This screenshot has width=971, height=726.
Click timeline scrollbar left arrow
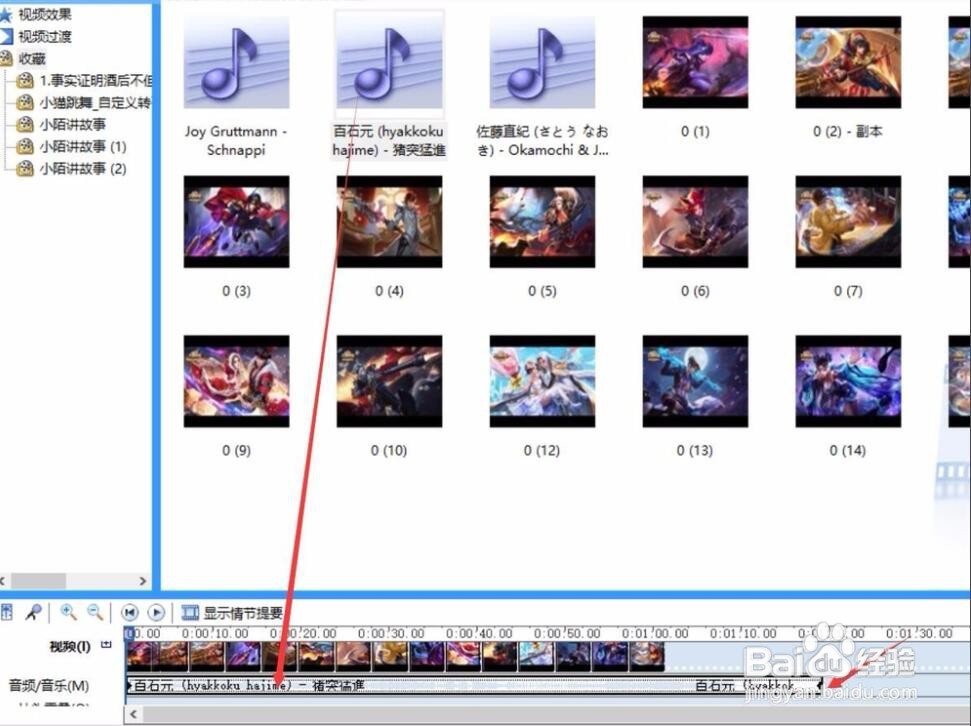[x=133, y=714]
